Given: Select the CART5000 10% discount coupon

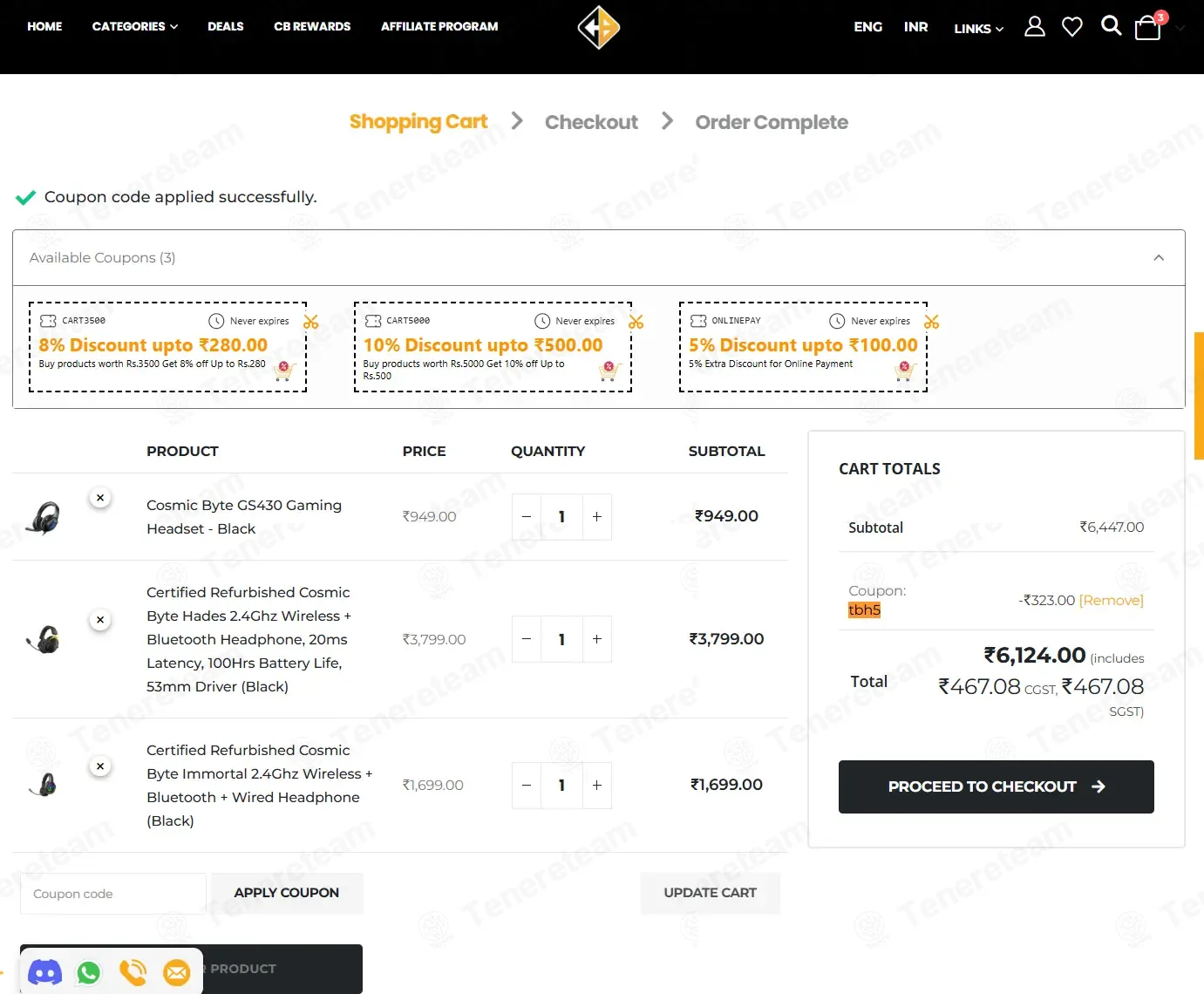Looking at the screenshot, I should click(493, 347).
